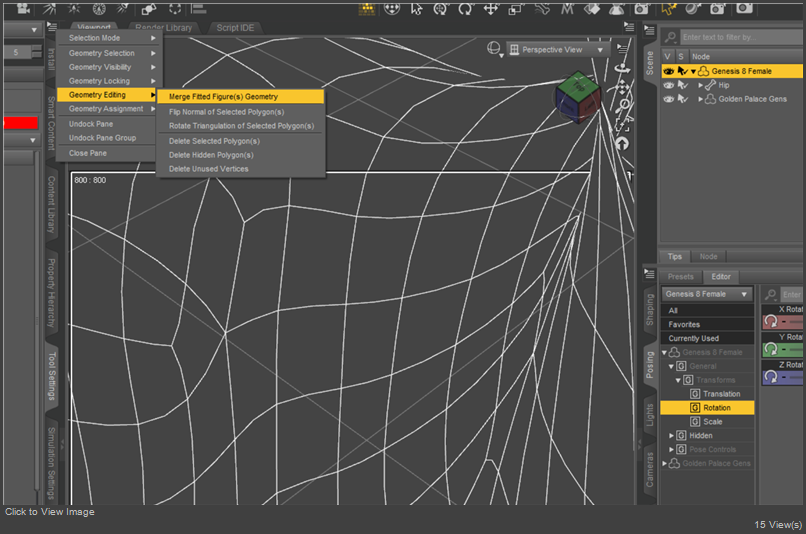This screenshot has height=534, width=806.
Task: Choose Merge Fitted Figure(s) Geometry
Action: tap(241, 97)
